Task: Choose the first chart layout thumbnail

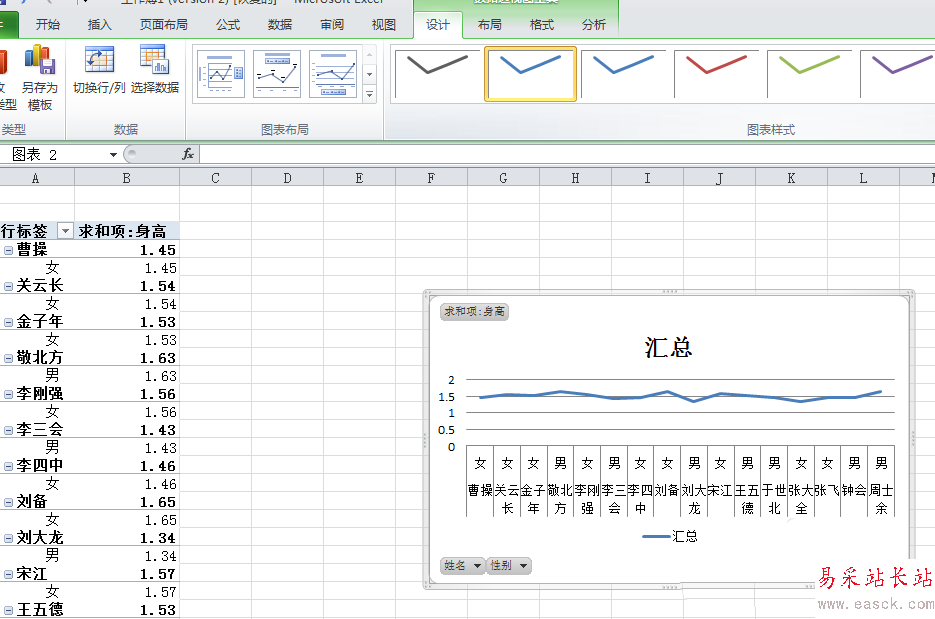Action: (x=221, y=74)
